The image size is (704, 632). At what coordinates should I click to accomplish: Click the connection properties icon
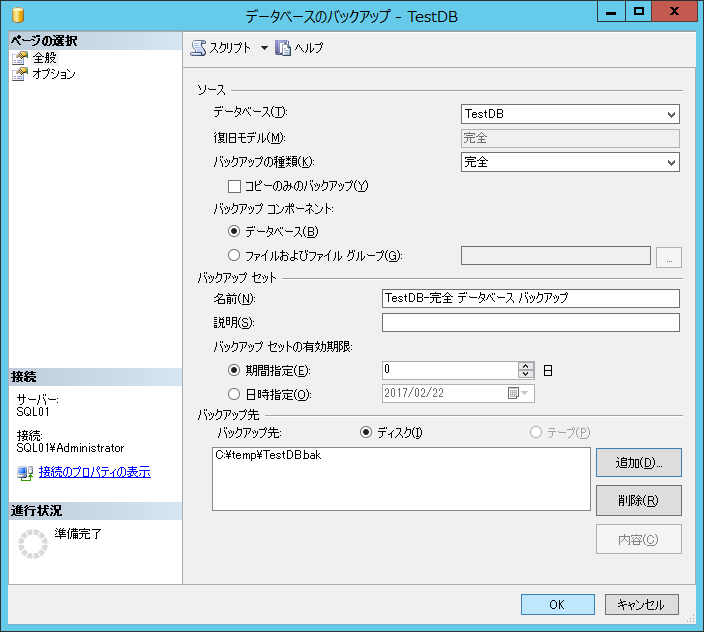pos(25,472)
